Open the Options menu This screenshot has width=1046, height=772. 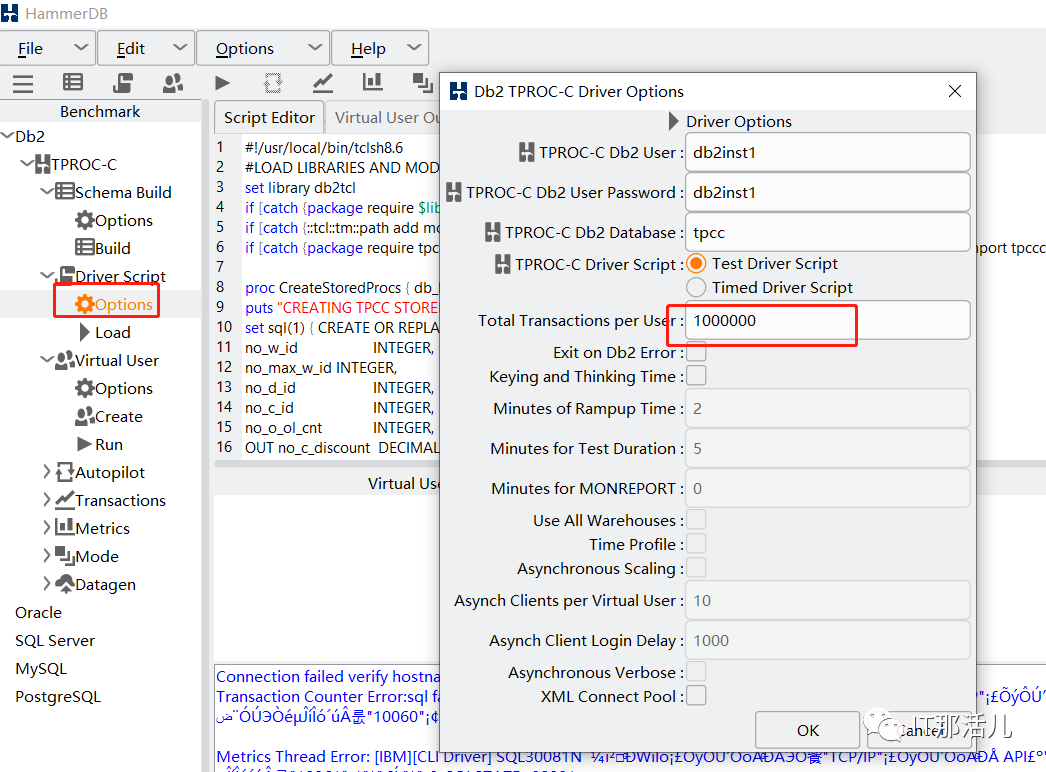(x=263, y=48)
